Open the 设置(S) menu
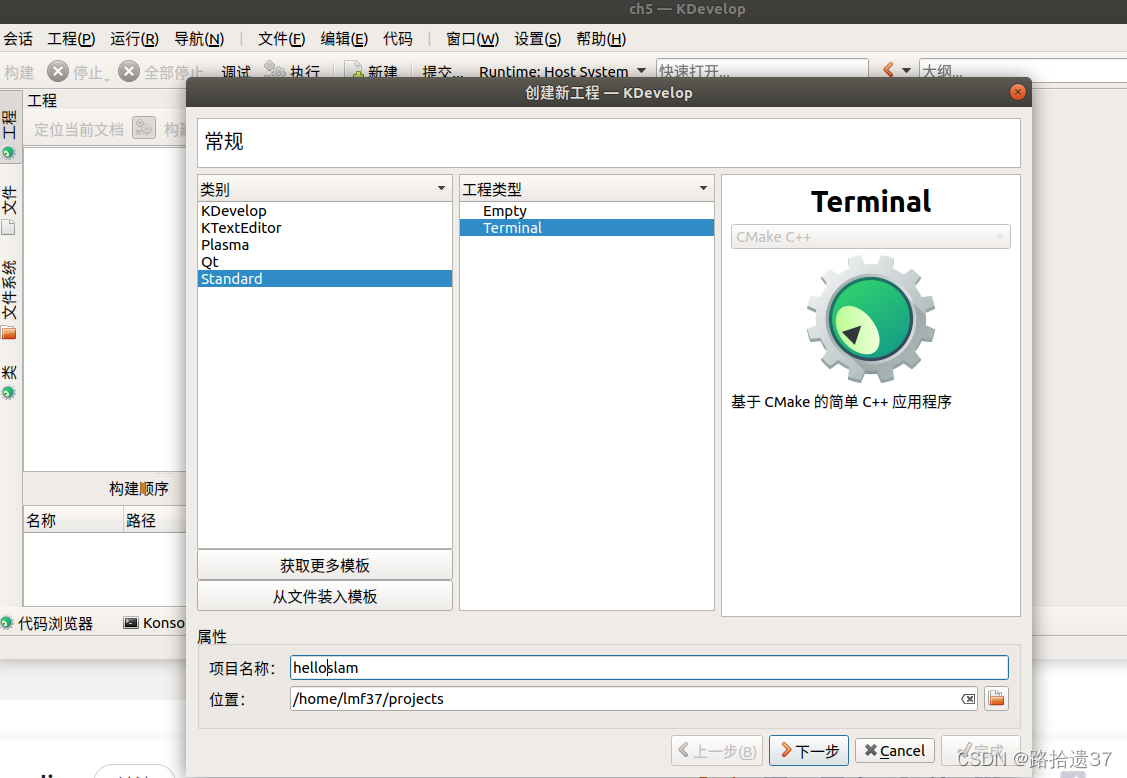The image size is (1127, 778). (537, 39)
